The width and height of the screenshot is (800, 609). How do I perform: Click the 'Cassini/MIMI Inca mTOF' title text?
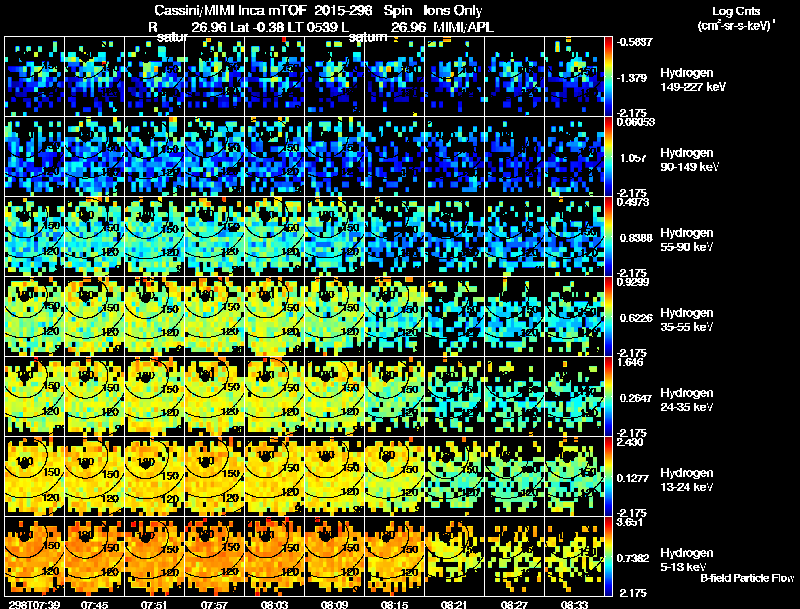tap(231, 11)
